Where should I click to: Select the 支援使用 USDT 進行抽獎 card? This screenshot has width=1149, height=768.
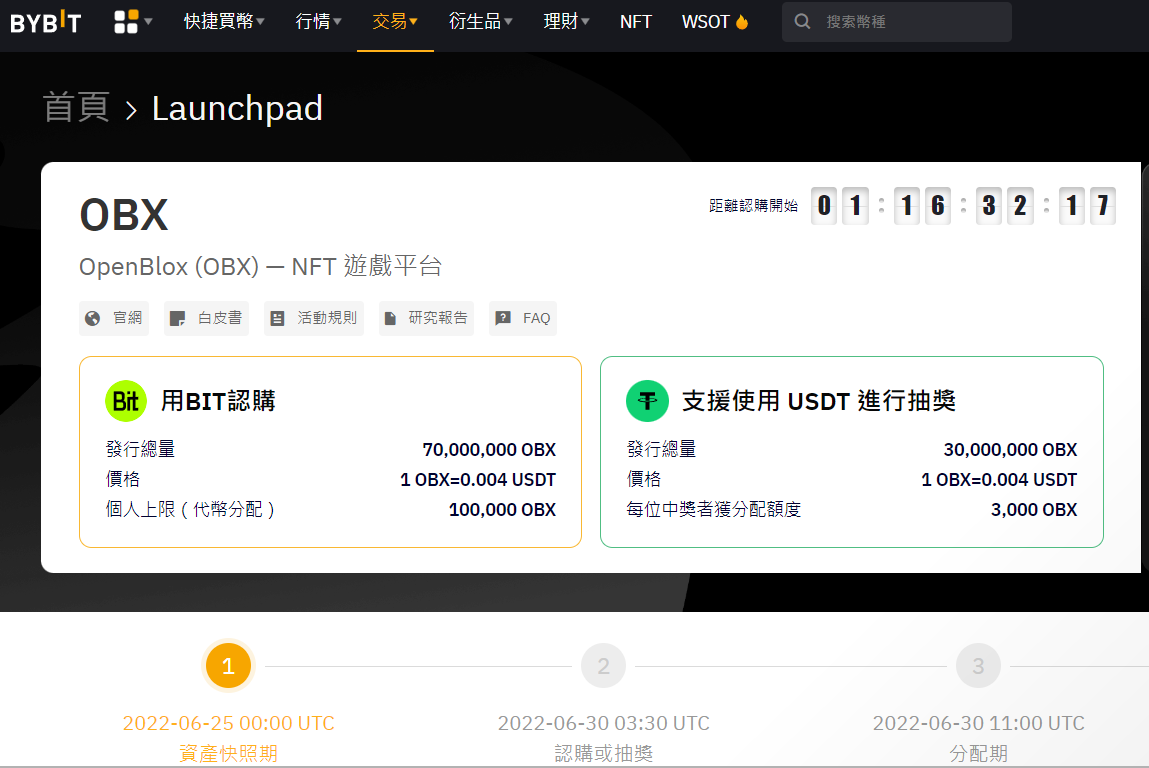coord(851,452)
